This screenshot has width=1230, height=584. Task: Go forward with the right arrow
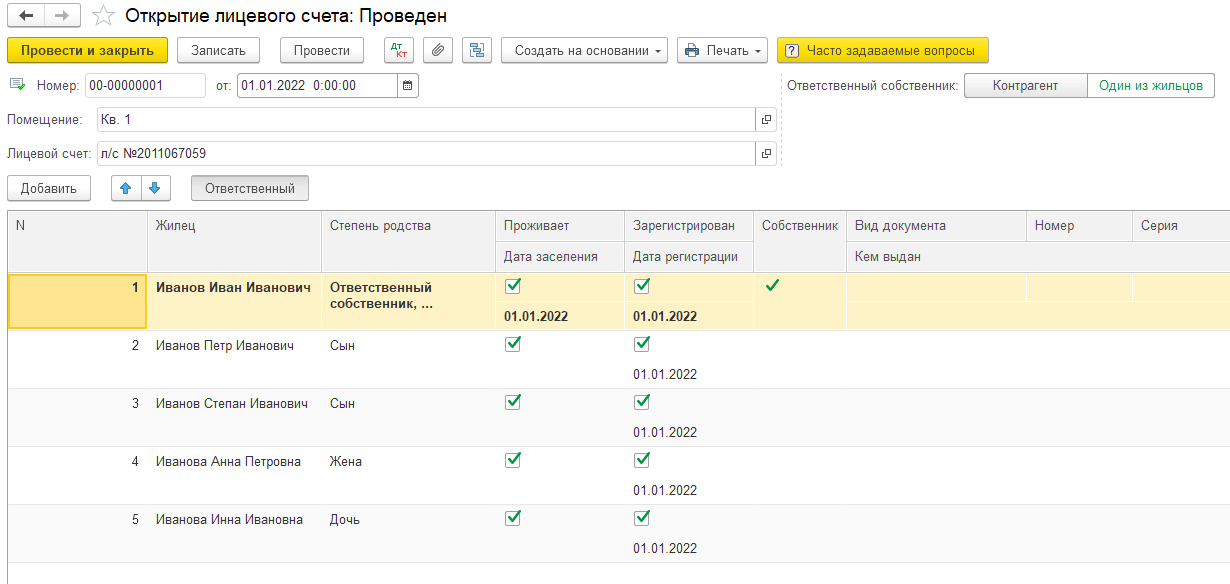(x=62, y=16)
